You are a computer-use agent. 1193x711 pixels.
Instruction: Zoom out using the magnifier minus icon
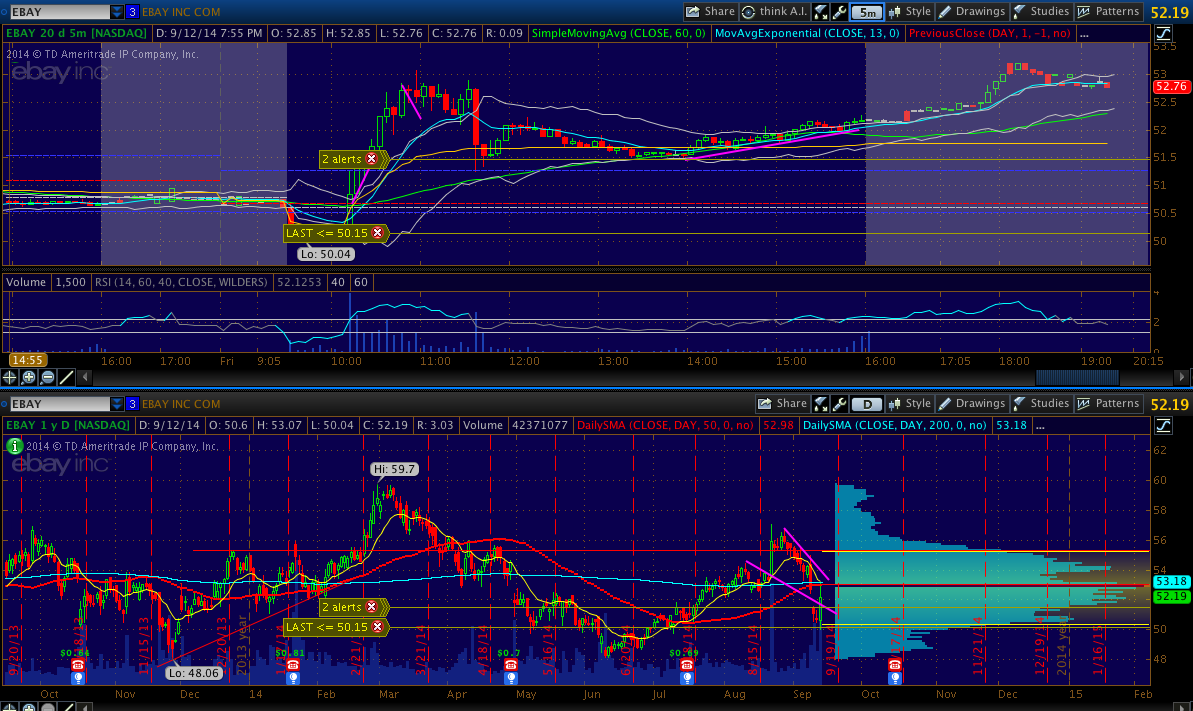coord(47,377)
